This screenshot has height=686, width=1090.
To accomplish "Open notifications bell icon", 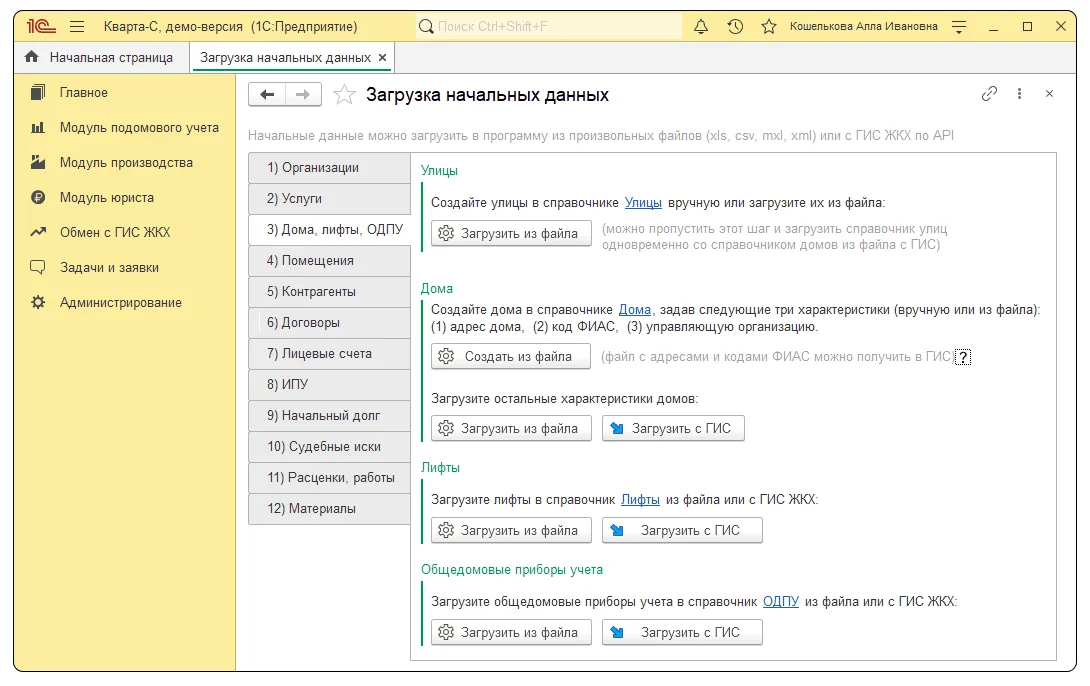I will coord(701,26).
